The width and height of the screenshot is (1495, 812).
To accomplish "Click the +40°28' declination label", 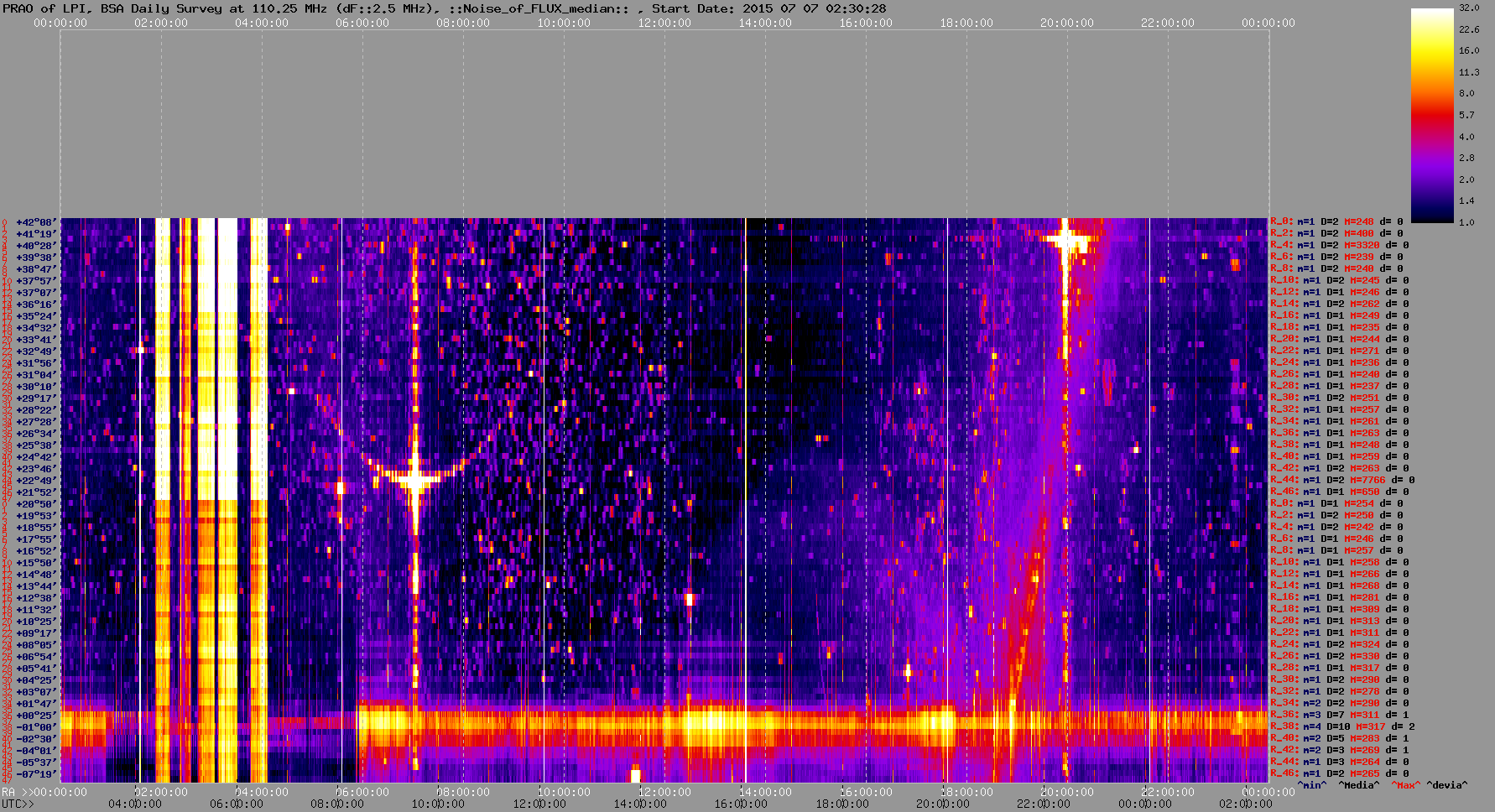I will tap(36, 246).
